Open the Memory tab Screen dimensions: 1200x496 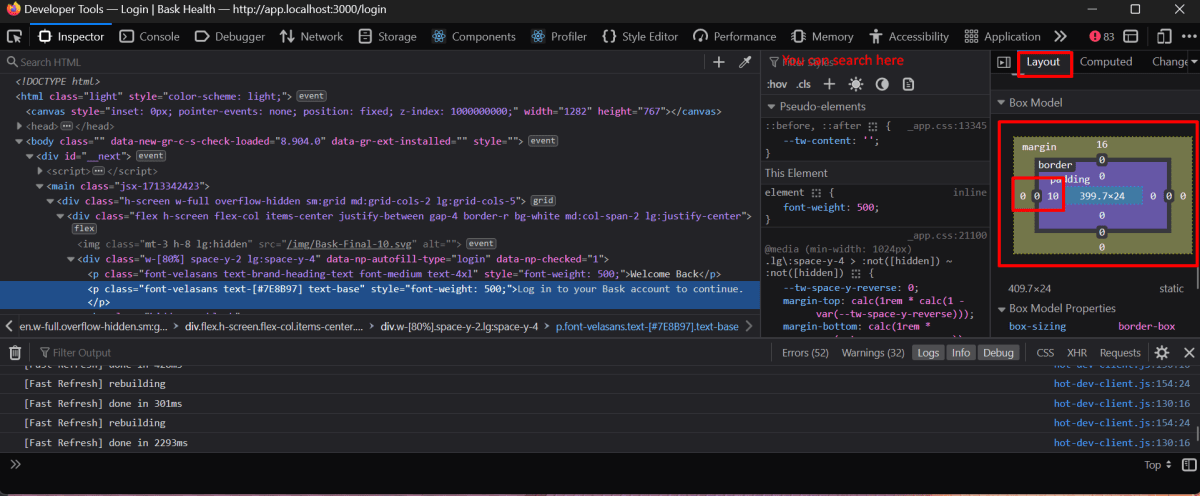(822, 37)
